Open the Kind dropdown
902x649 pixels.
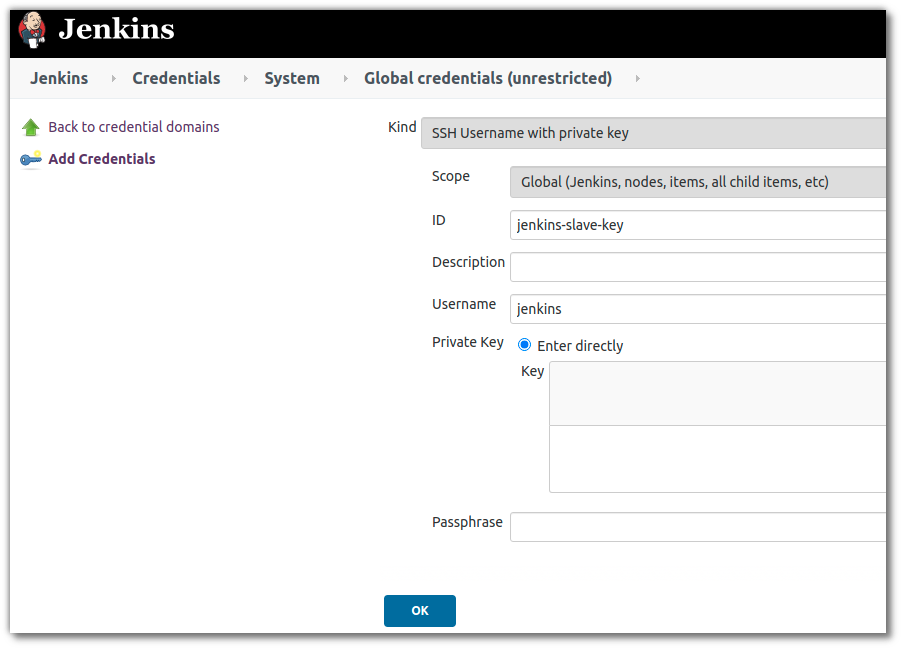click(653, 133)
